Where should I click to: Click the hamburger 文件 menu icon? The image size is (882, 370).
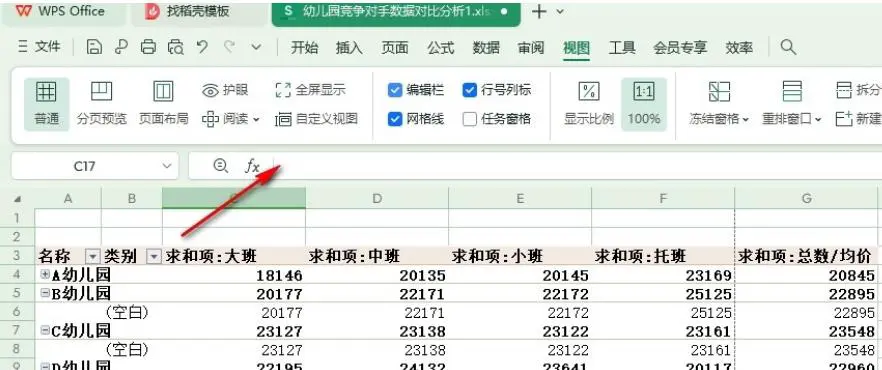22,47
